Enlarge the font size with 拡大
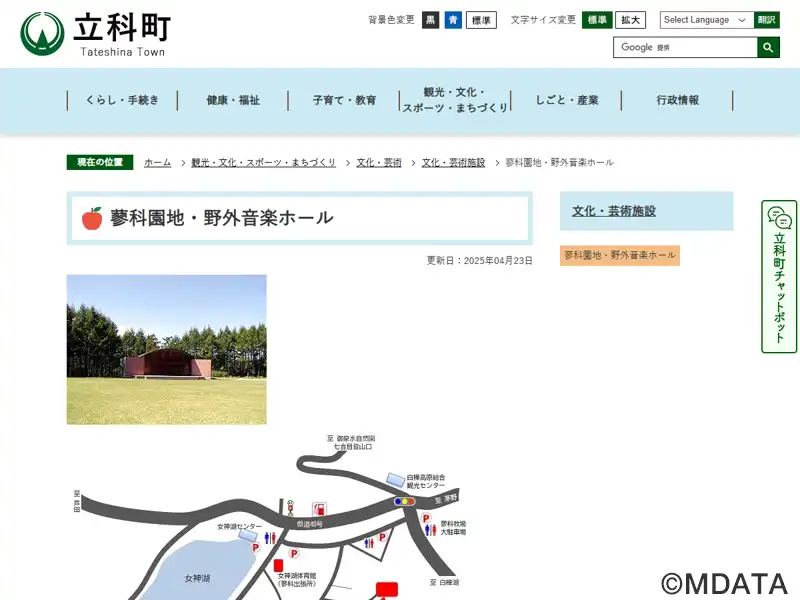This screenshot has width=800, height=600. pyautogui.click(x=630, y=20)
